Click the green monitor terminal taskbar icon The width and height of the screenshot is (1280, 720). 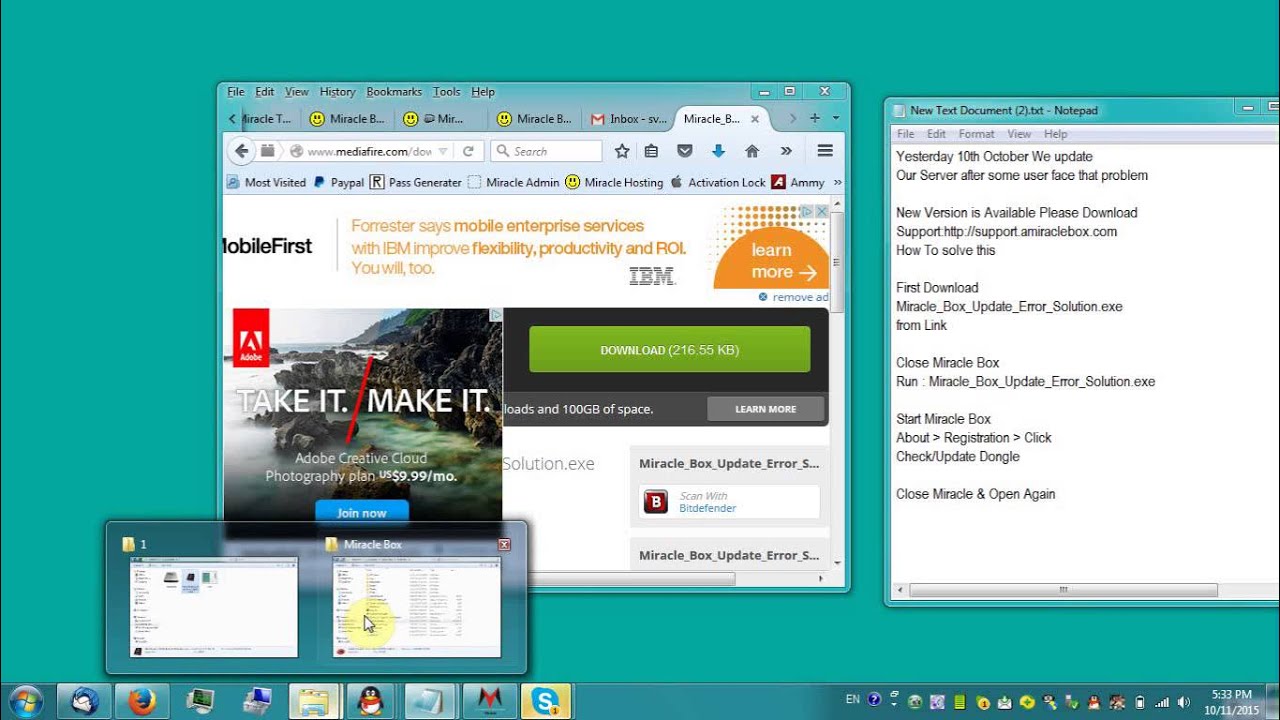(x=200, y=702)
